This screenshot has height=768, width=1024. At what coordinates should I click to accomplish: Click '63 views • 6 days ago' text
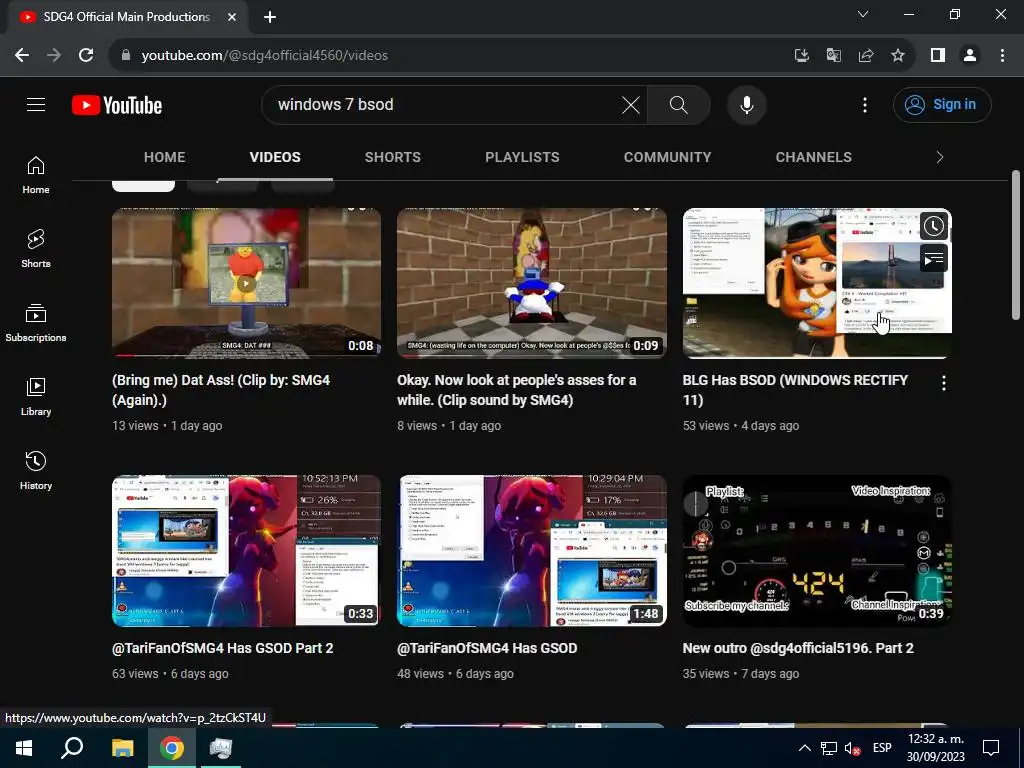170,674
